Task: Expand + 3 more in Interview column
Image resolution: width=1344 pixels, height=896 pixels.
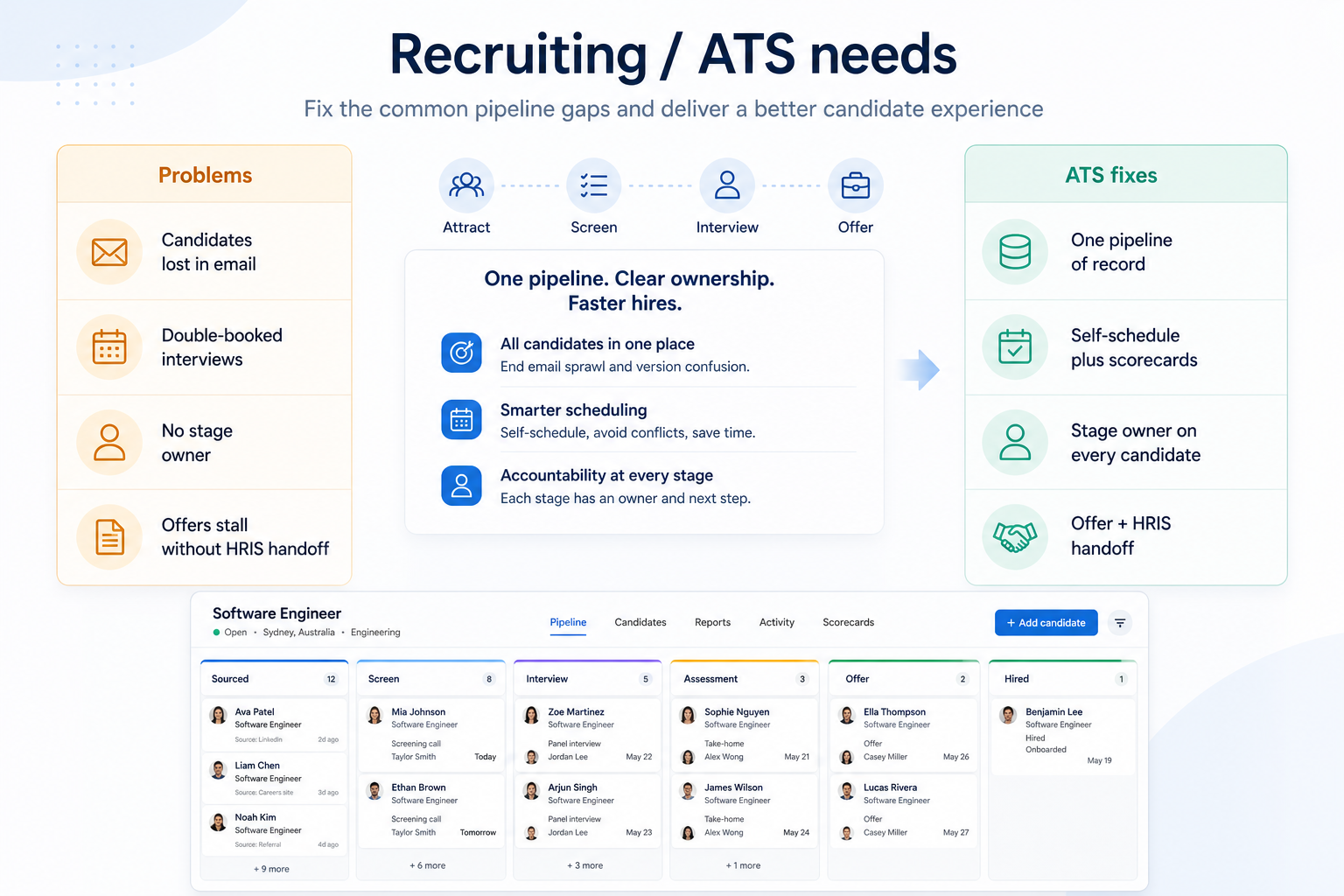Action: pos(585,865)
